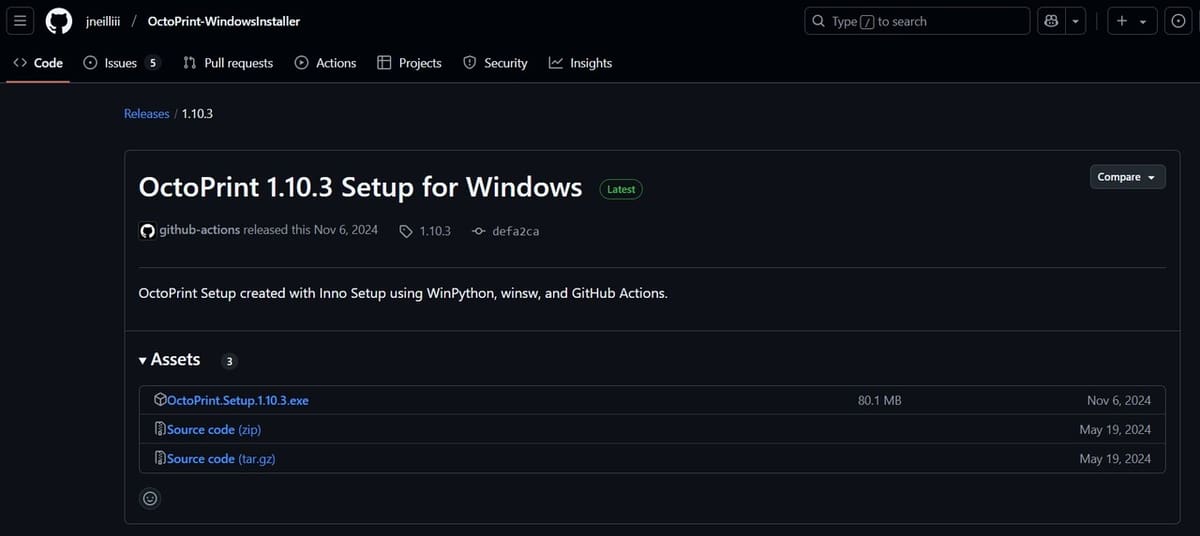Open the Actions tab
Screen dimensions: 1200x536
[325, 63]
